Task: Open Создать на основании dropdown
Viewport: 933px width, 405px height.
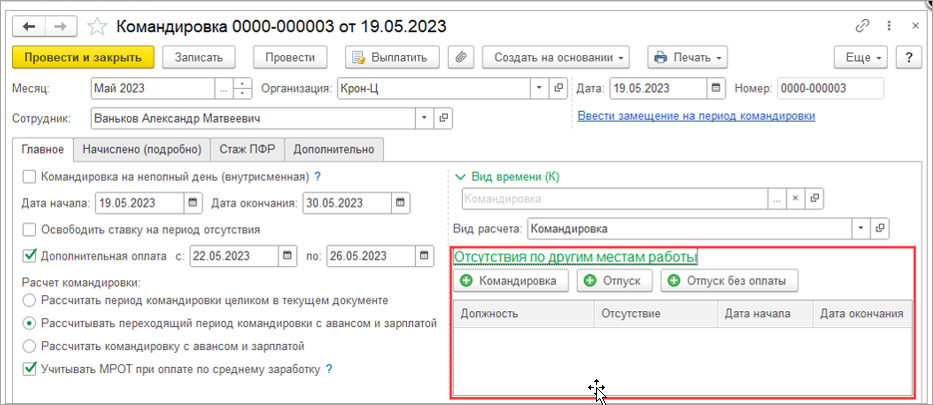Action: 555,58
